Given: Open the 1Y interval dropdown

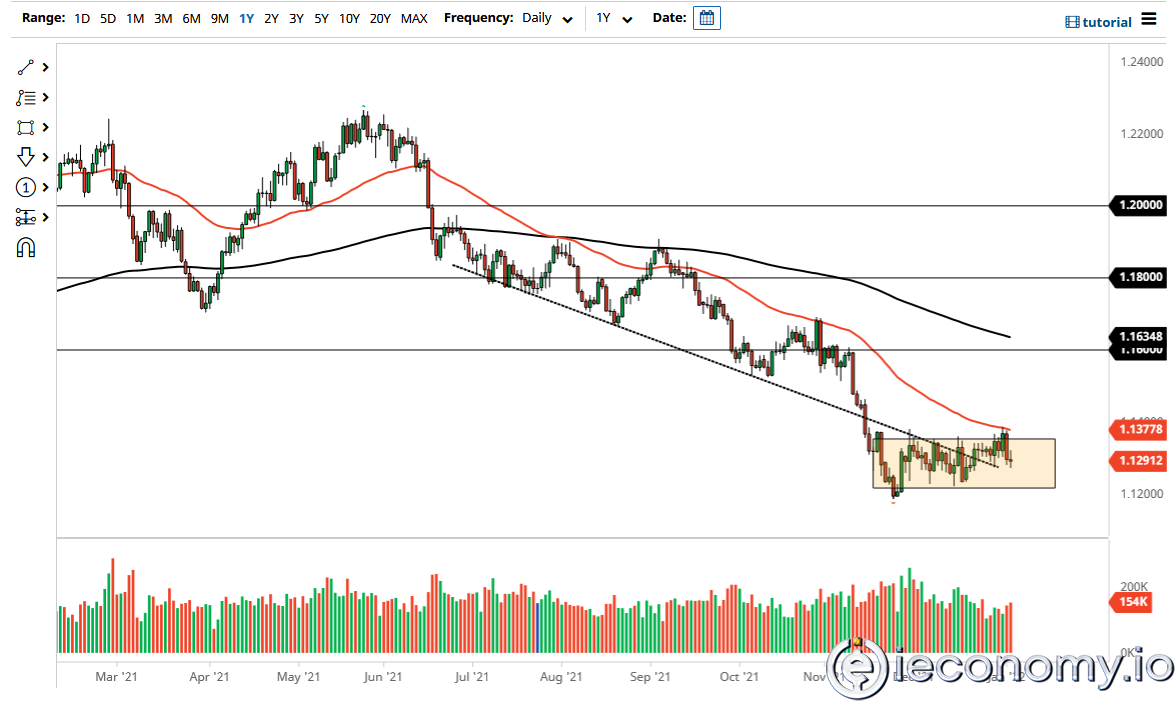Looking at the screenshot, I should [613, 18].
